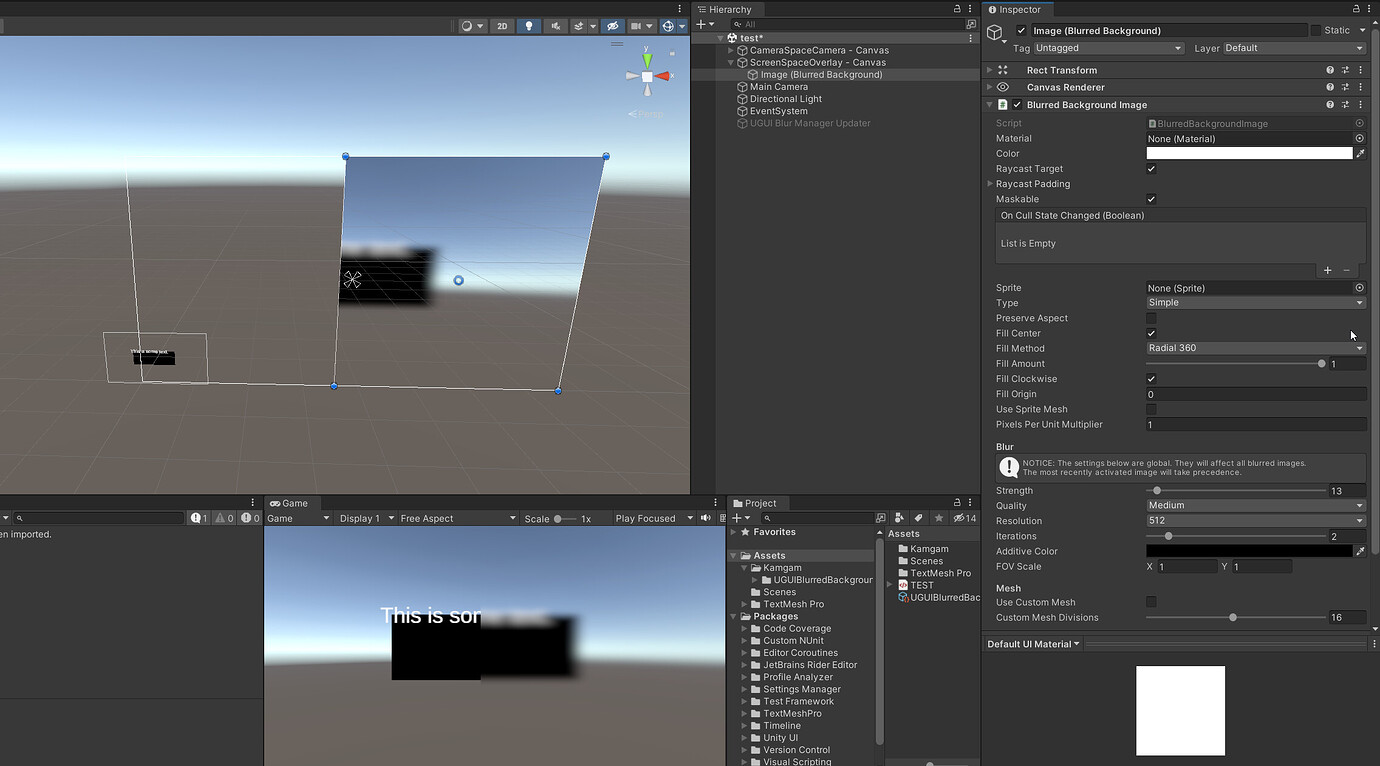1380x766 pixels.
Task: Toggle 2D mode in Scene view toolbar
Action: click(502, 25)
